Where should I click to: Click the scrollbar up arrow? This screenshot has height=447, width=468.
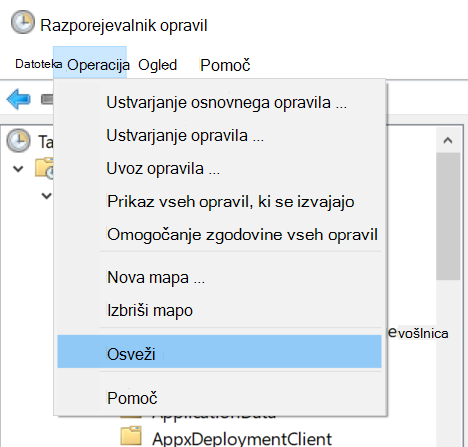448,140
